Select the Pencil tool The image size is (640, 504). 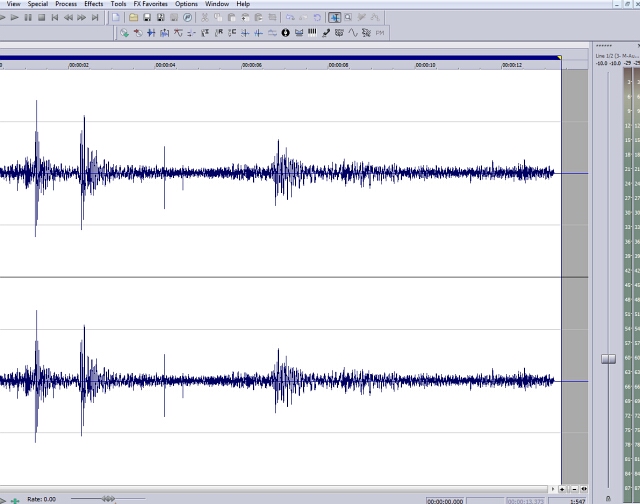coord(361,17)
